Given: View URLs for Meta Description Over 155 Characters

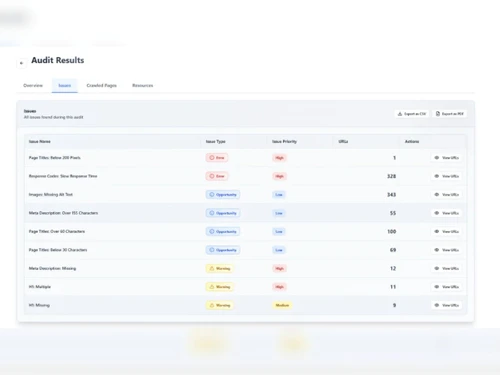Looking at the screenshot, I should pyautogui.click(x=447, y=213).
